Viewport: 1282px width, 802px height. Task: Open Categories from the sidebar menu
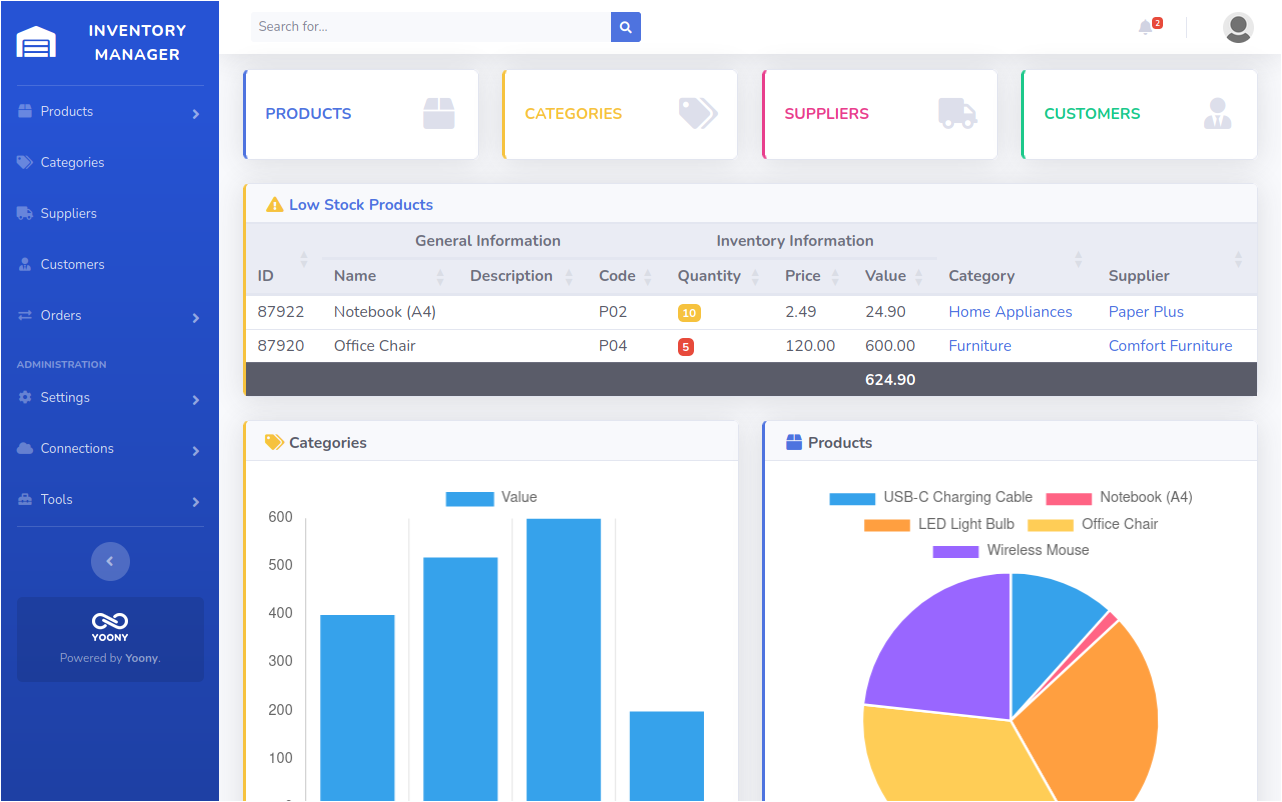(x=110, y=162)
